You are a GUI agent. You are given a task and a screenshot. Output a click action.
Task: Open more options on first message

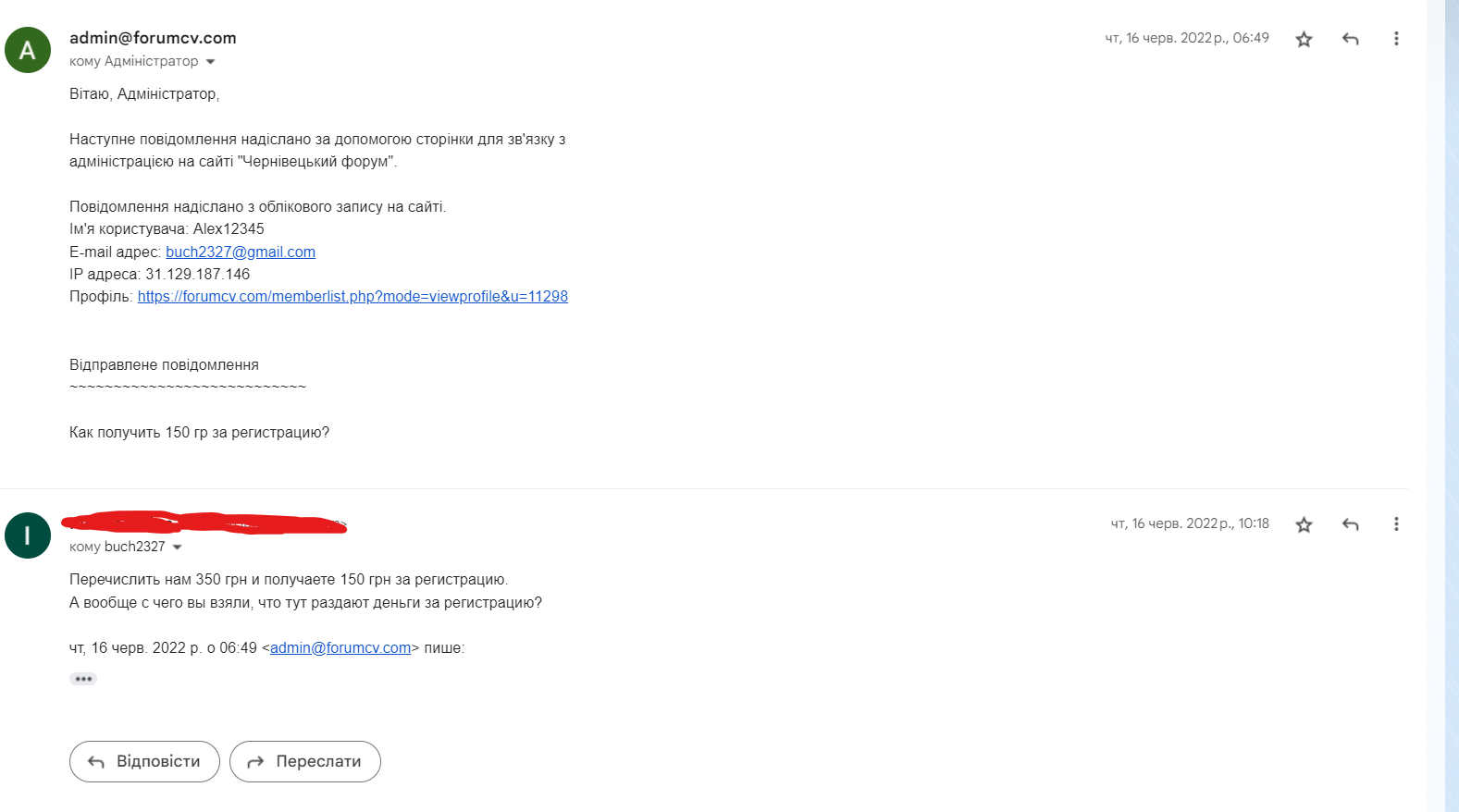pyautogui.click(x=1396, y=39)
